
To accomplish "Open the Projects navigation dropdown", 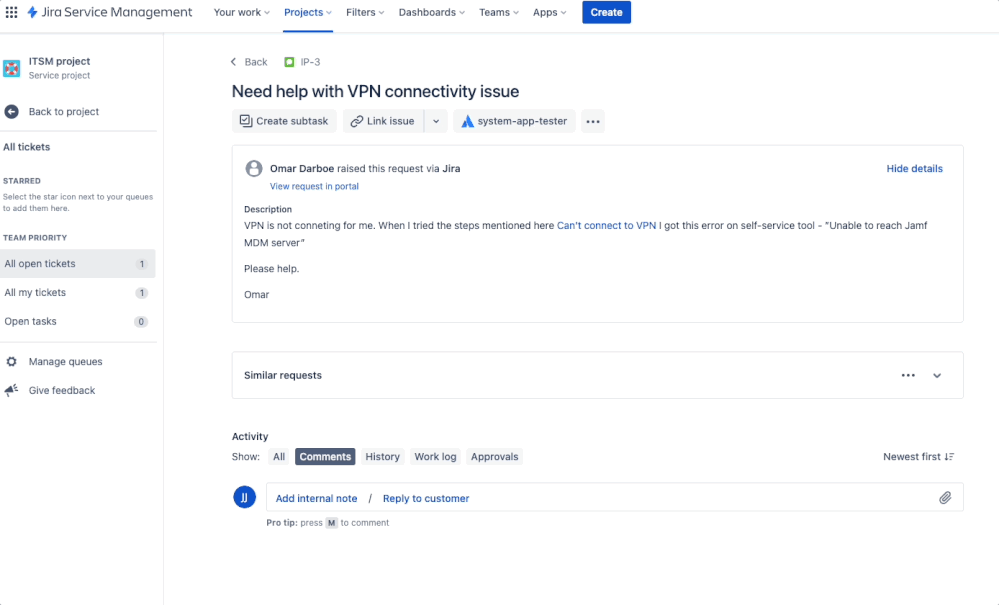I will [x=307, y=12].
